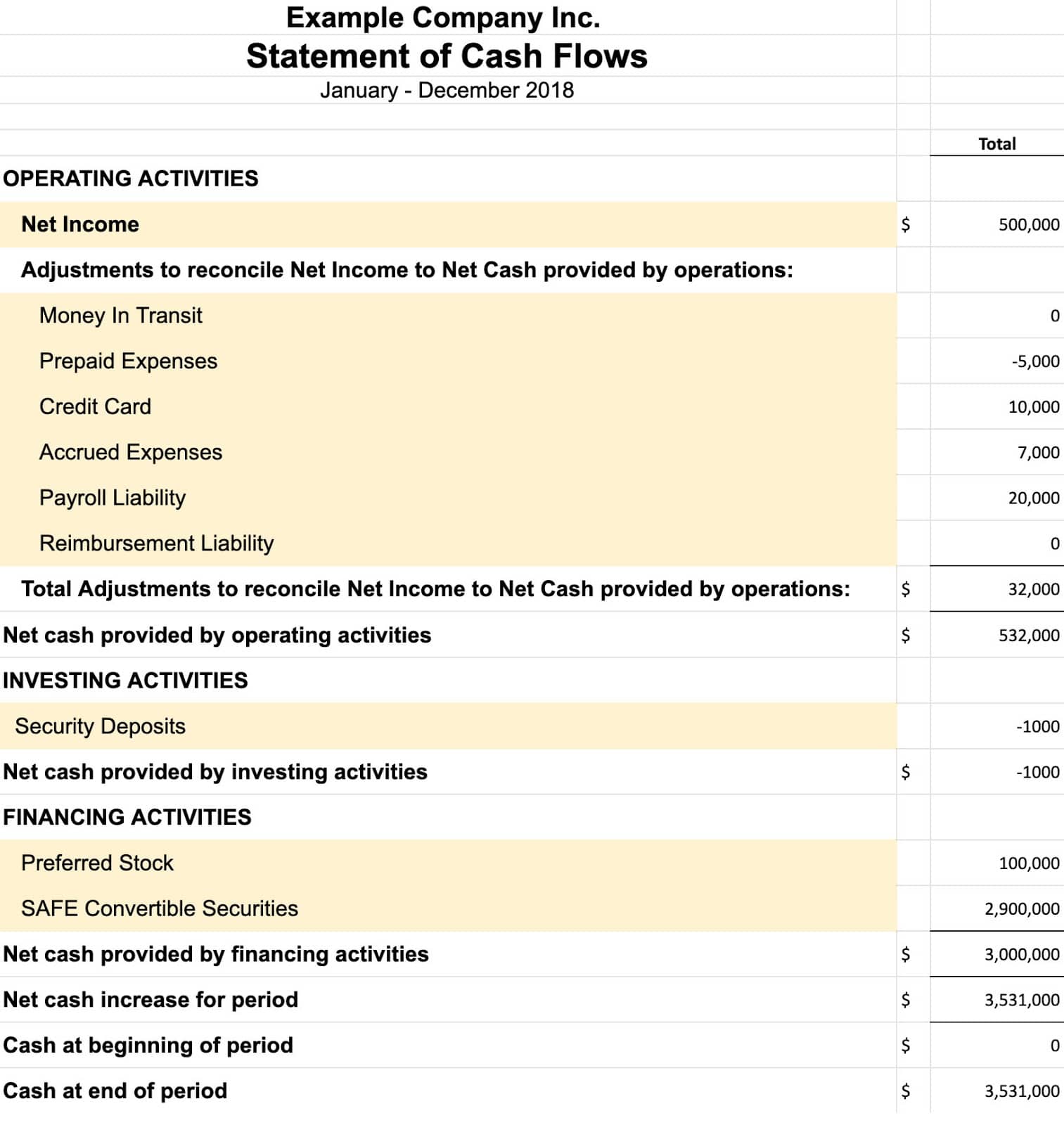Viewport: 1064px width, 1125px height.
Task: Click the Statement of Cash Flows title
Action: pyautogui.click(x=447, y=56)
